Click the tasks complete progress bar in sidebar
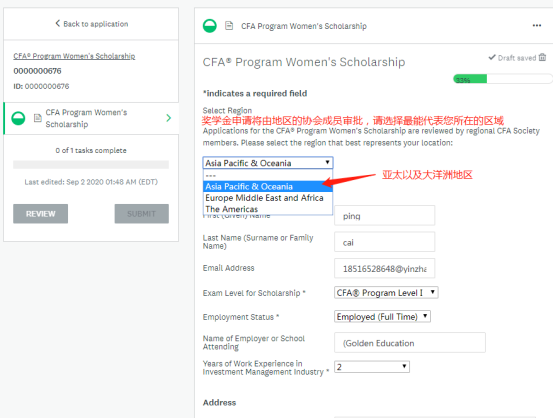Screen dimensions: 554x419 (91, 165)
